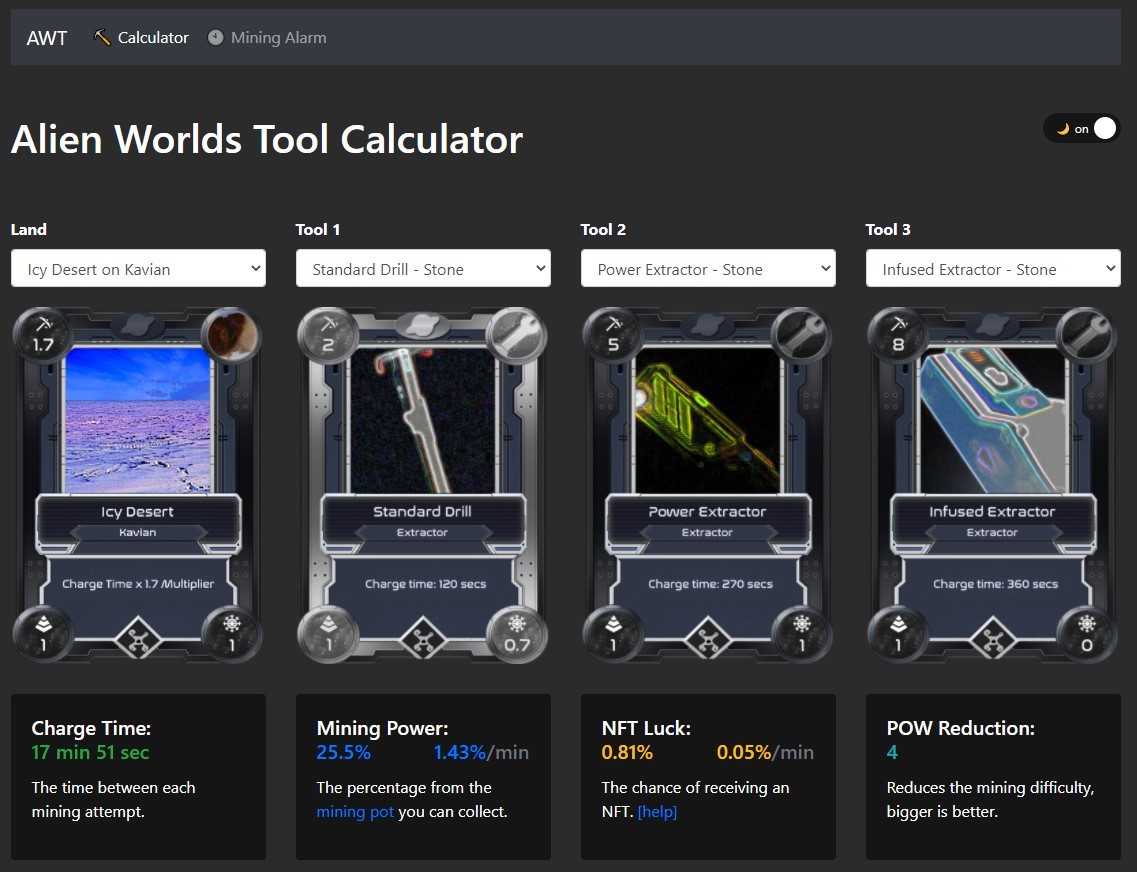The image size is (1137, 872).
Task: Open the Tool 2 dropdown showing Power Extractor
Action: tap(708, 269)
